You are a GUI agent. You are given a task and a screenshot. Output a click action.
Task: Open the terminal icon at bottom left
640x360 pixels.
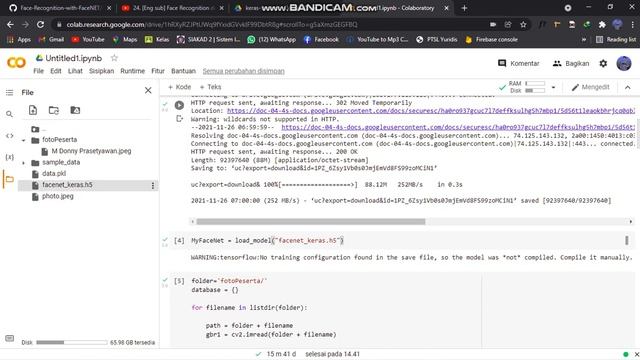(x=9, y=338)
